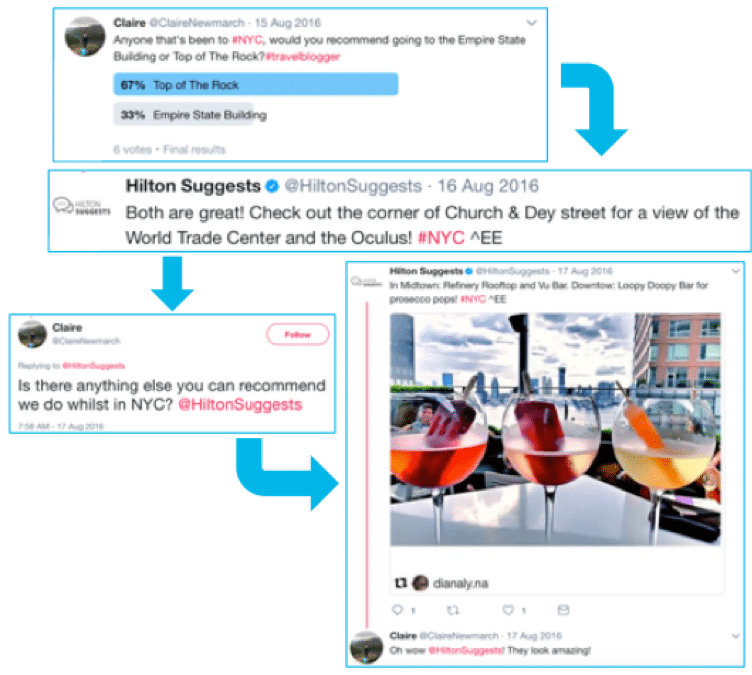Image resolution: width=752 pixels, height=675 pixels.
Task: Click the retweet symbol beside dianaly.na
Action: click(x=400, y=583)
